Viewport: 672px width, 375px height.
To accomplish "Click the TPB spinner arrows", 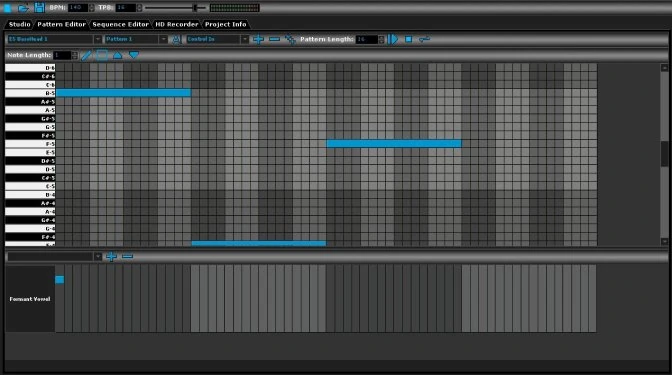I will tap(139, 8).
